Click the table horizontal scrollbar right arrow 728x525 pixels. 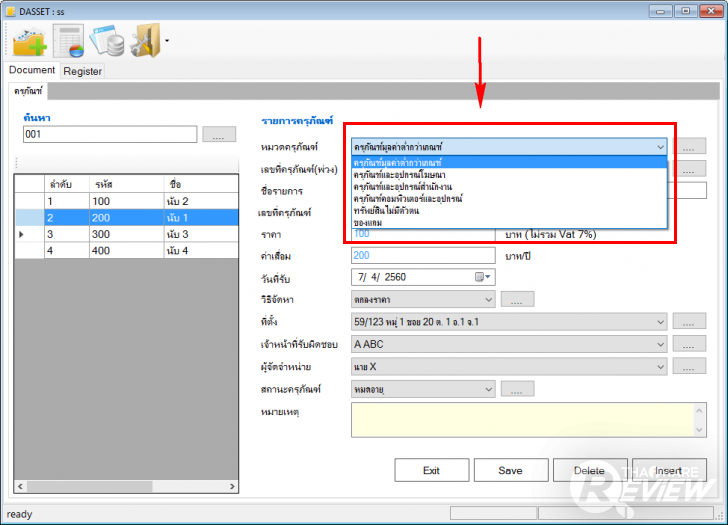point(232,486)
